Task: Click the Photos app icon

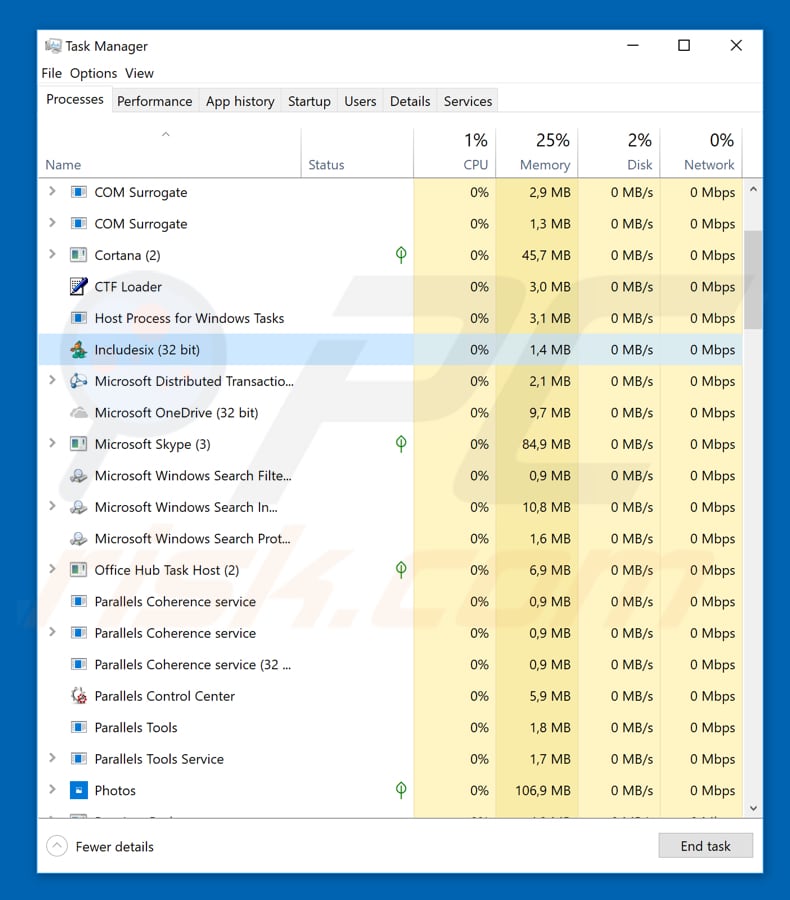Action: tap(79, 791)
